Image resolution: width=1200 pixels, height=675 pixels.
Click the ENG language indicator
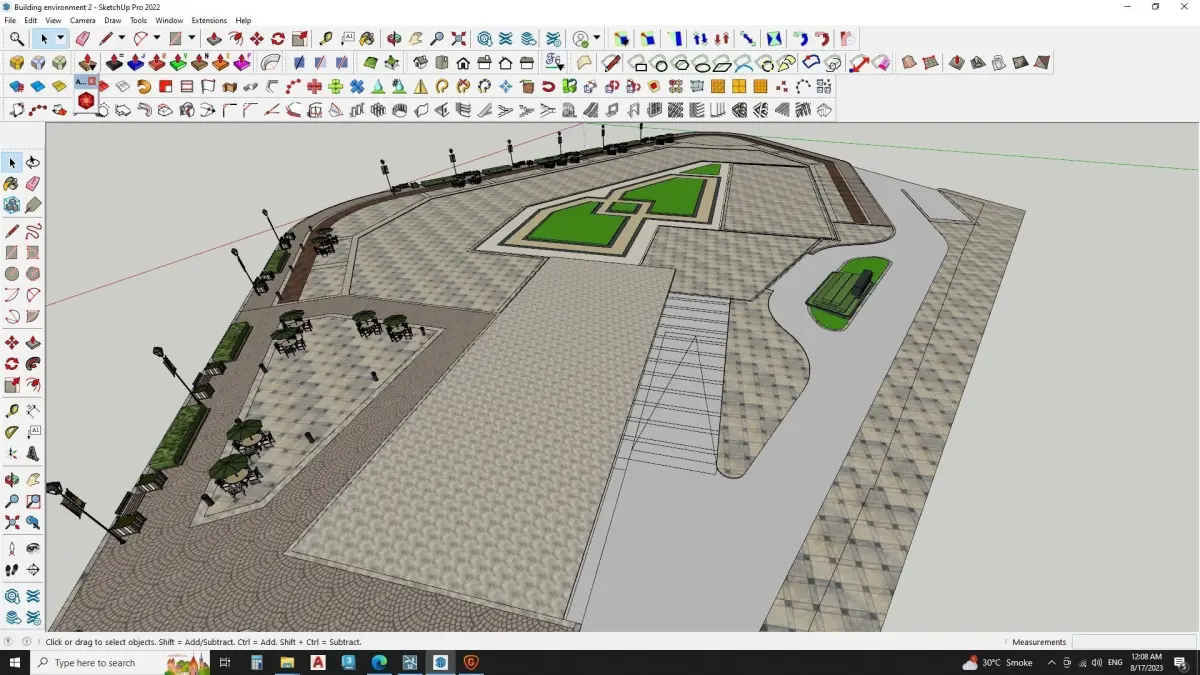(x=1115, y=663)
